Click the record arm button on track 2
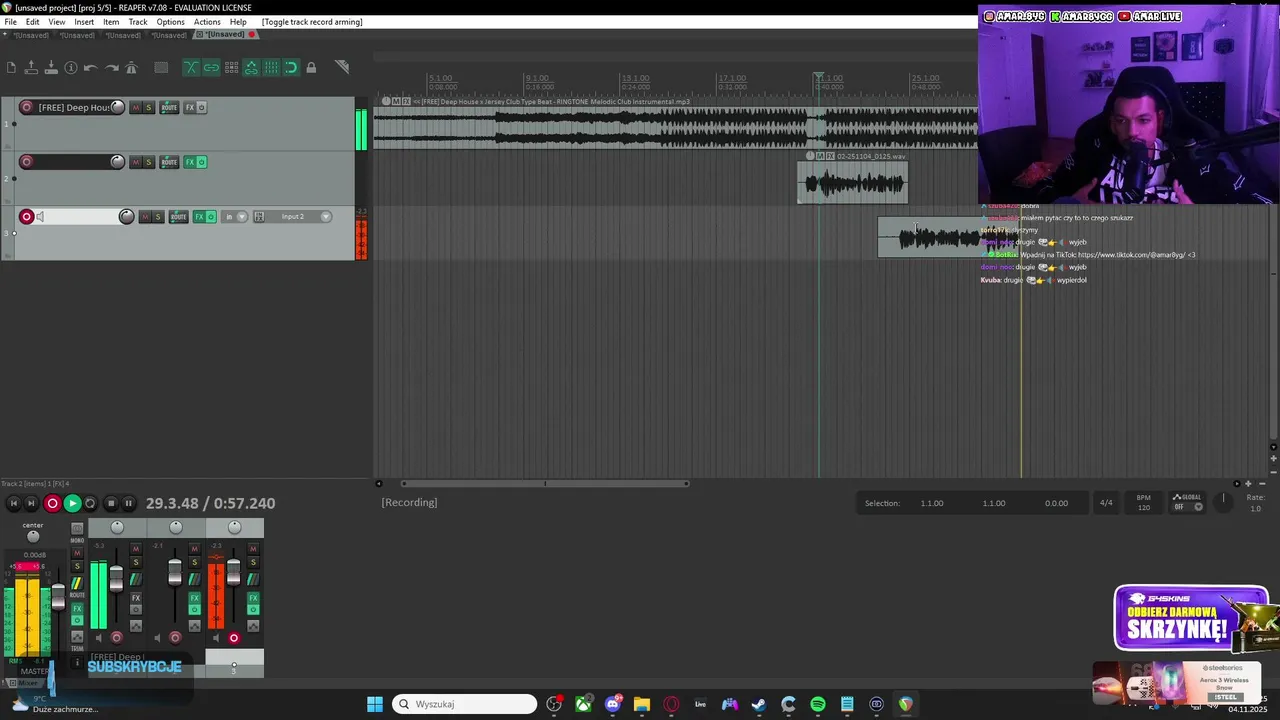This screenshot has width=1280, height=720. pyautogui.click(x=27, y=162)
